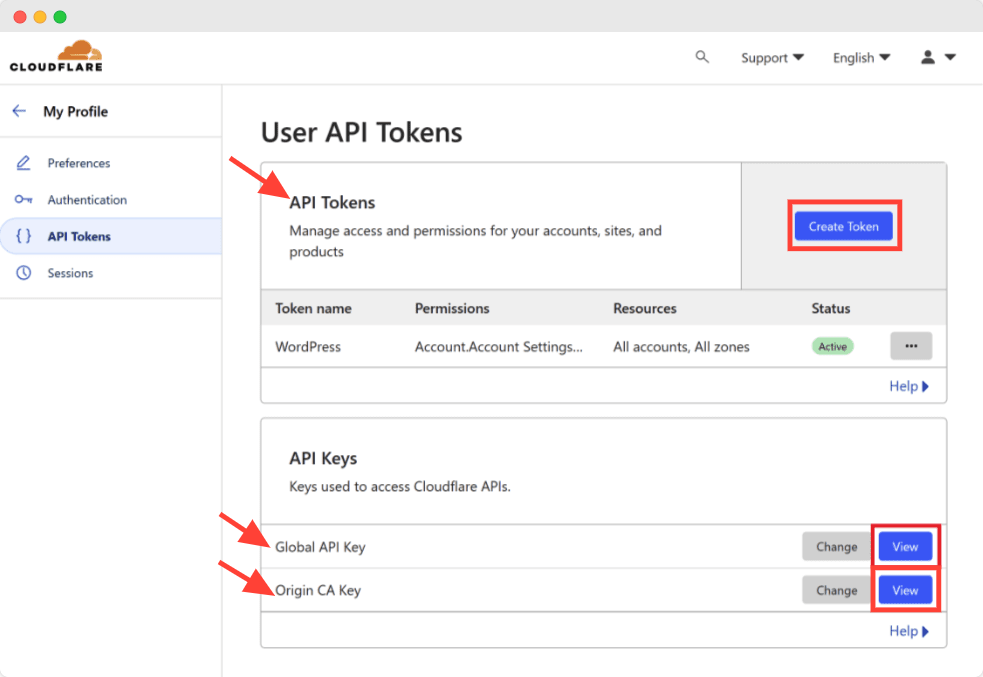Viewport: 983px width, 677px height.
Task: Open the Preferences section
Action: tap(81, 163)
